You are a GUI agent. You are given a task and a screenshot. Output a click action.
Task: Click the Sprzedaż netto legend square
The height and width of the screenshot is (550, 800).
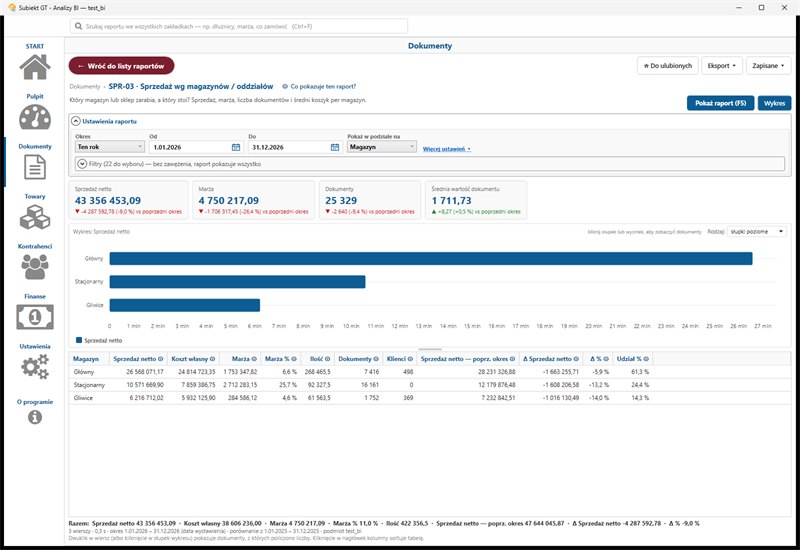[79, 340]
